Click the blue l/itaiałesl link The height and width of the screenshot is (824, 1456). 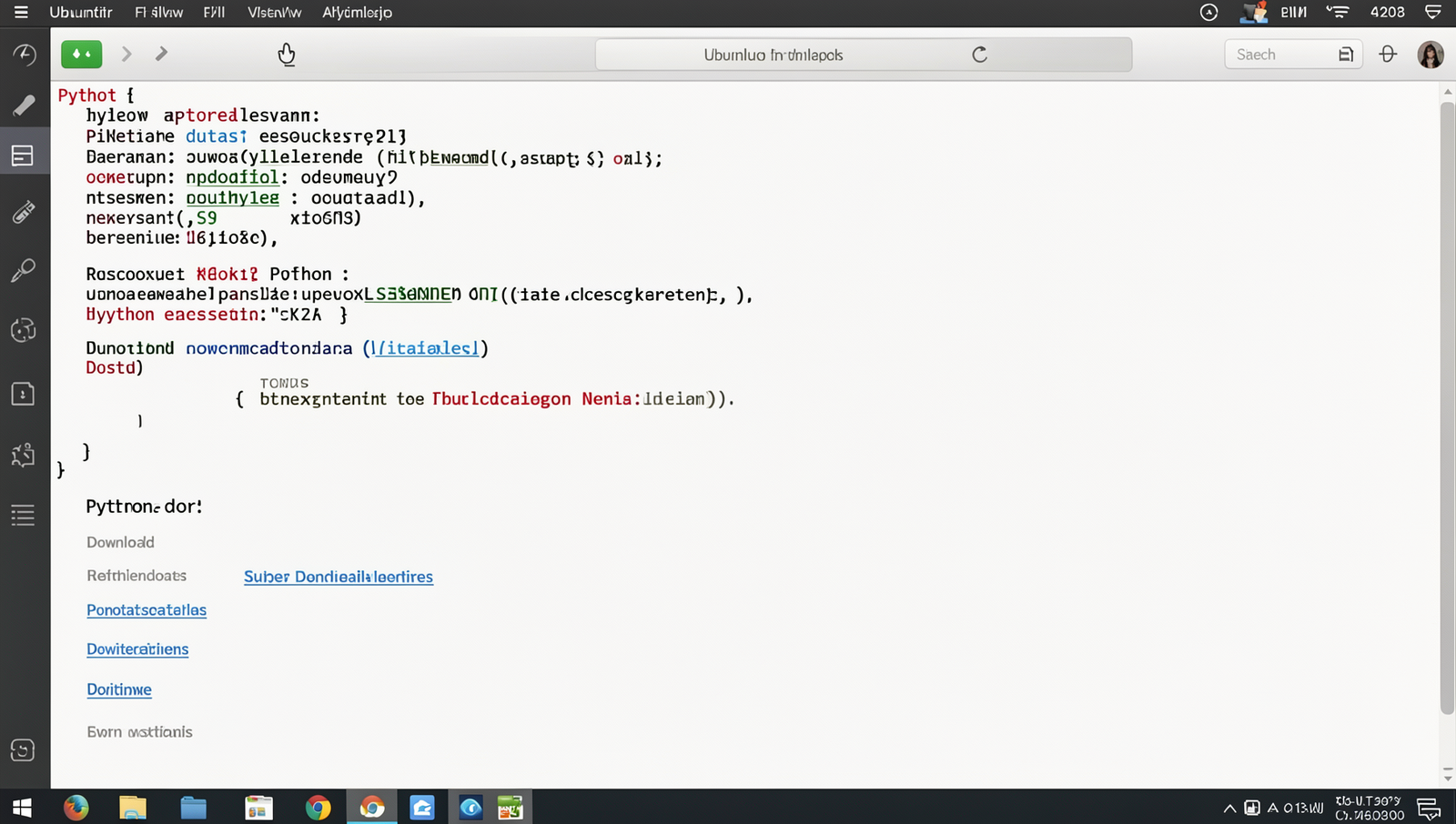425,348
